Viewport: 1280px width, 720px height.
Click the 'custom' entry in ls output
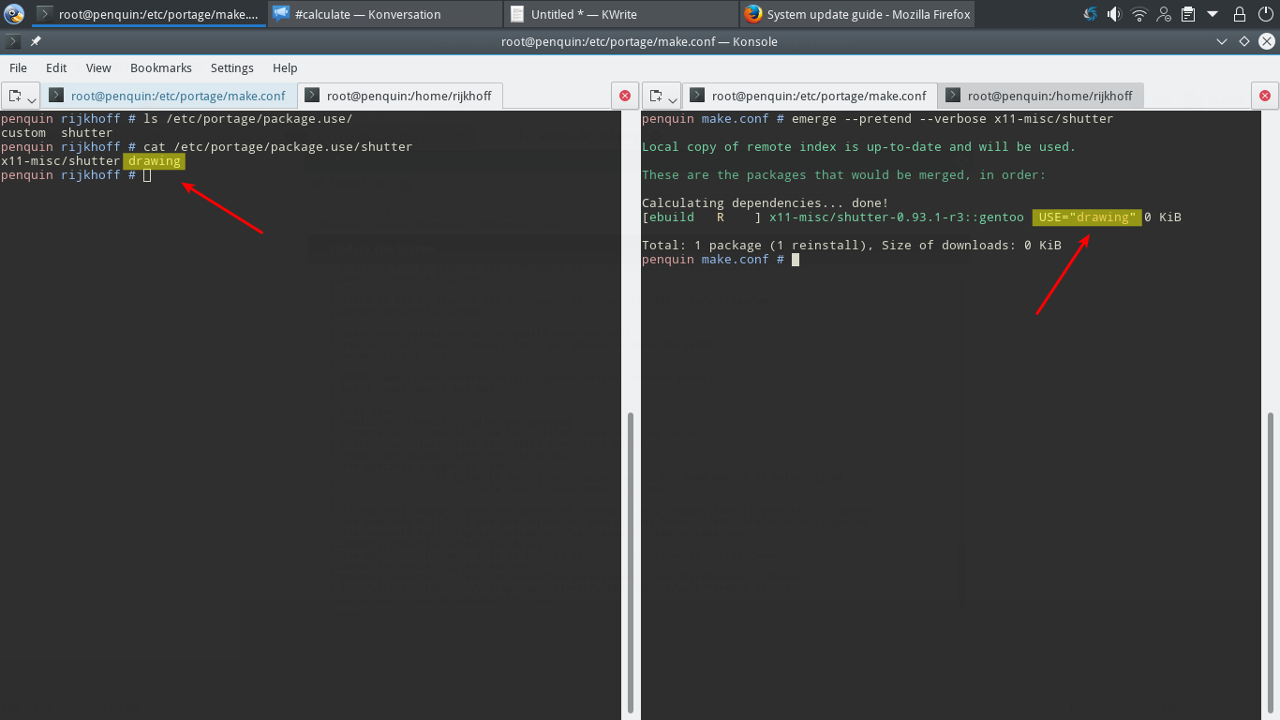pyautogui.click(x=23, y=133)
